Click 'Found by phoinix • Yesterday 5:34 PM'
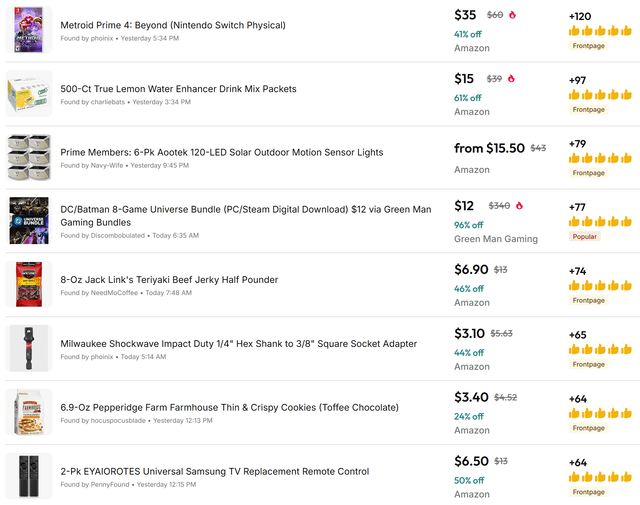Image resolution: width=640 pixels, height=505 pixels. pyautogui.click(x=120, y=38)
